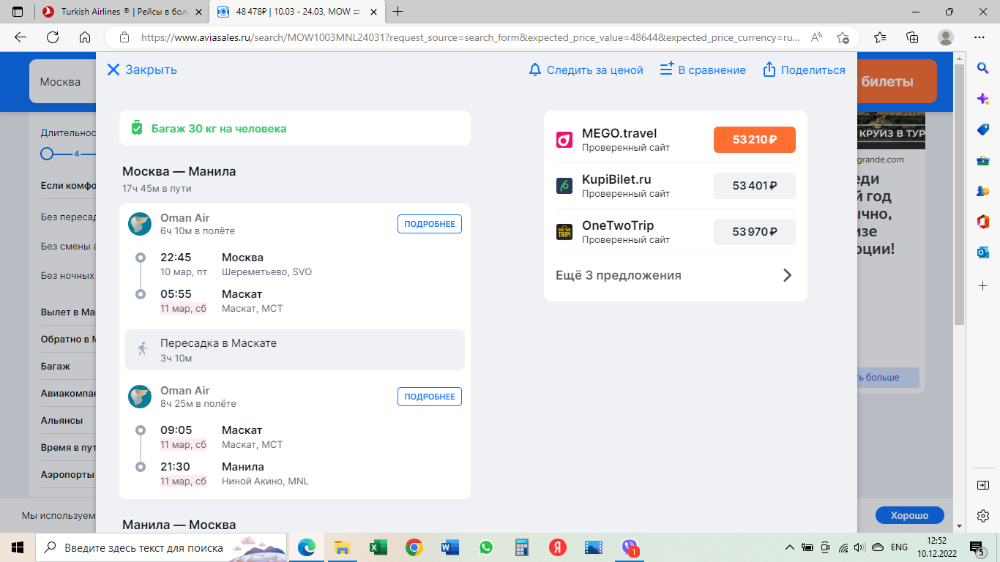Viewport: 1000px width, 562px height.
Task: Select OneTwoTrip price 53 970₽
Action: (x=754, y=232)
